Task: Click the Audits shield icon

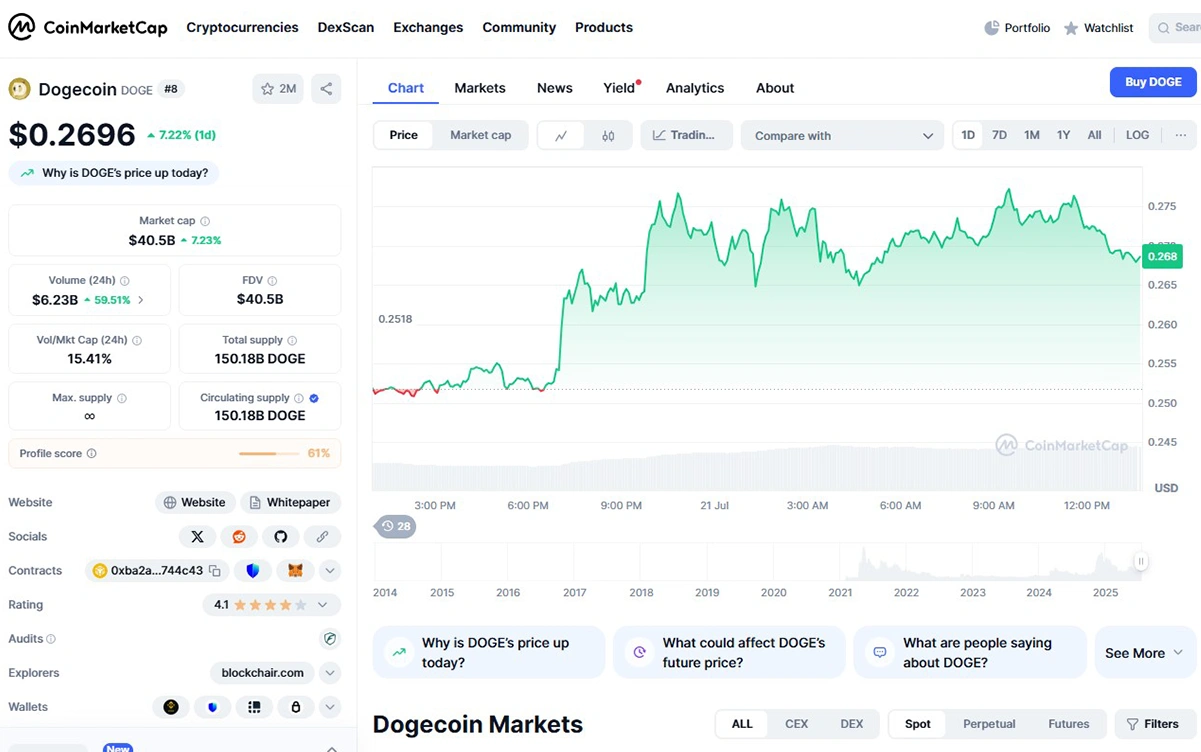Action: pos(329,639)
